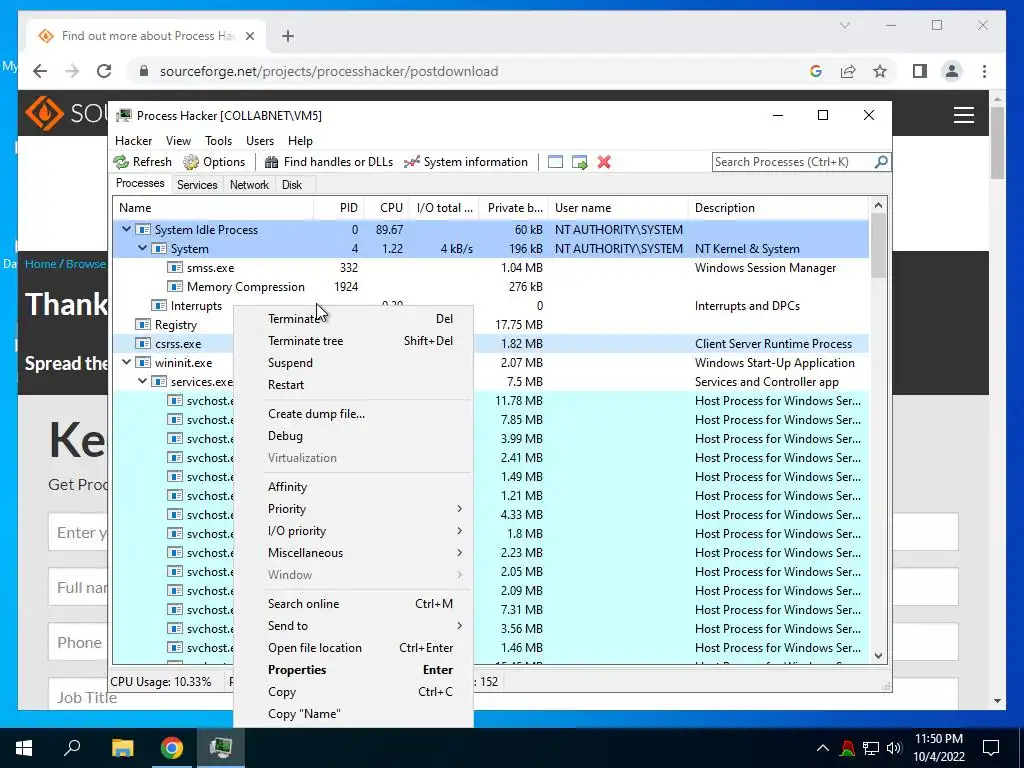The image size is (1024, 768).
Task: Open taskbar search magnifier
Action: [72, 748]
